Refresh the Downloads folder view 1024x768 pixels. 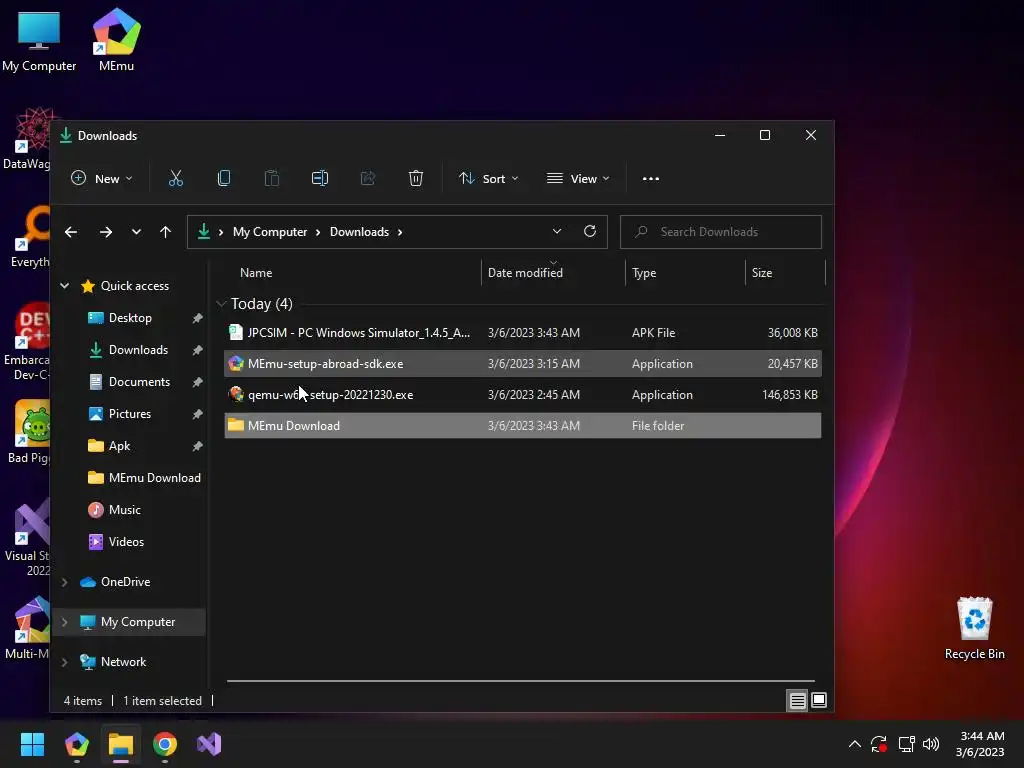[590, 231]
